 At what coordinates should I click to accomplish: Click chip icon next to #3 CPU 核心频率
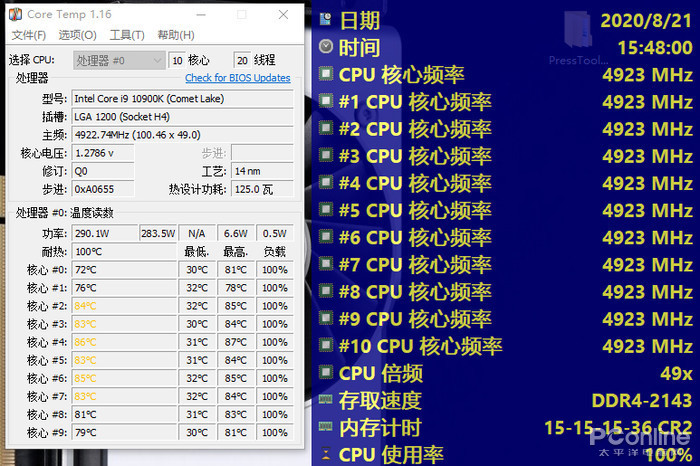coord(326,155)
